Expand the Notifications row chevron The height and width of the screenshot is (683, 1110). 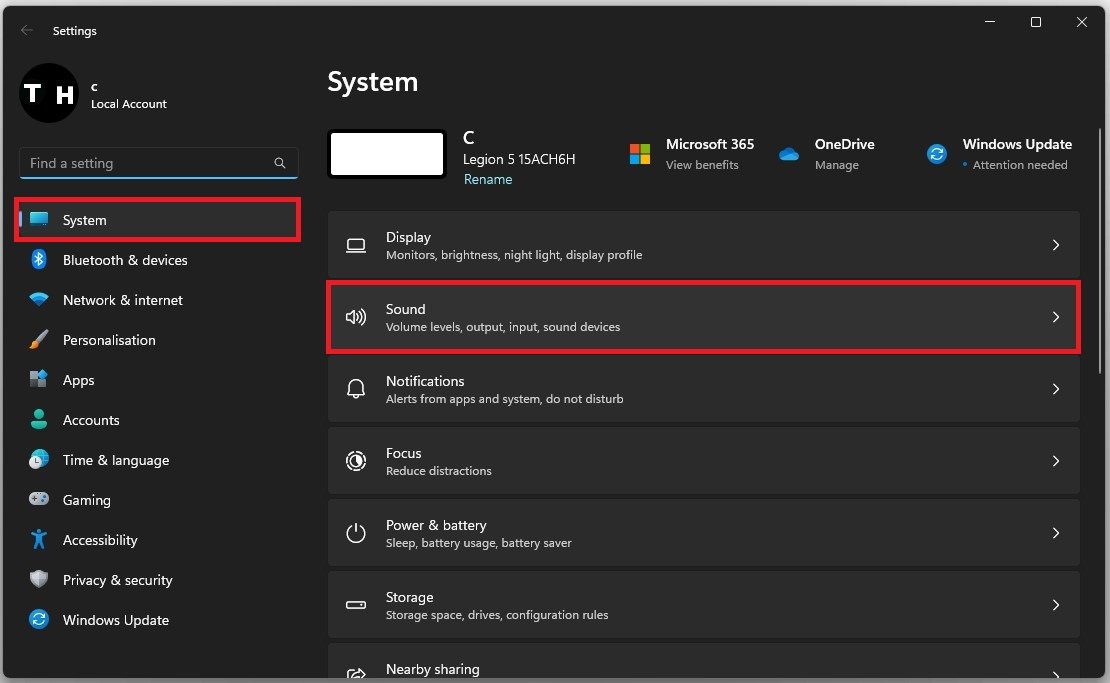click(1055, 389)
